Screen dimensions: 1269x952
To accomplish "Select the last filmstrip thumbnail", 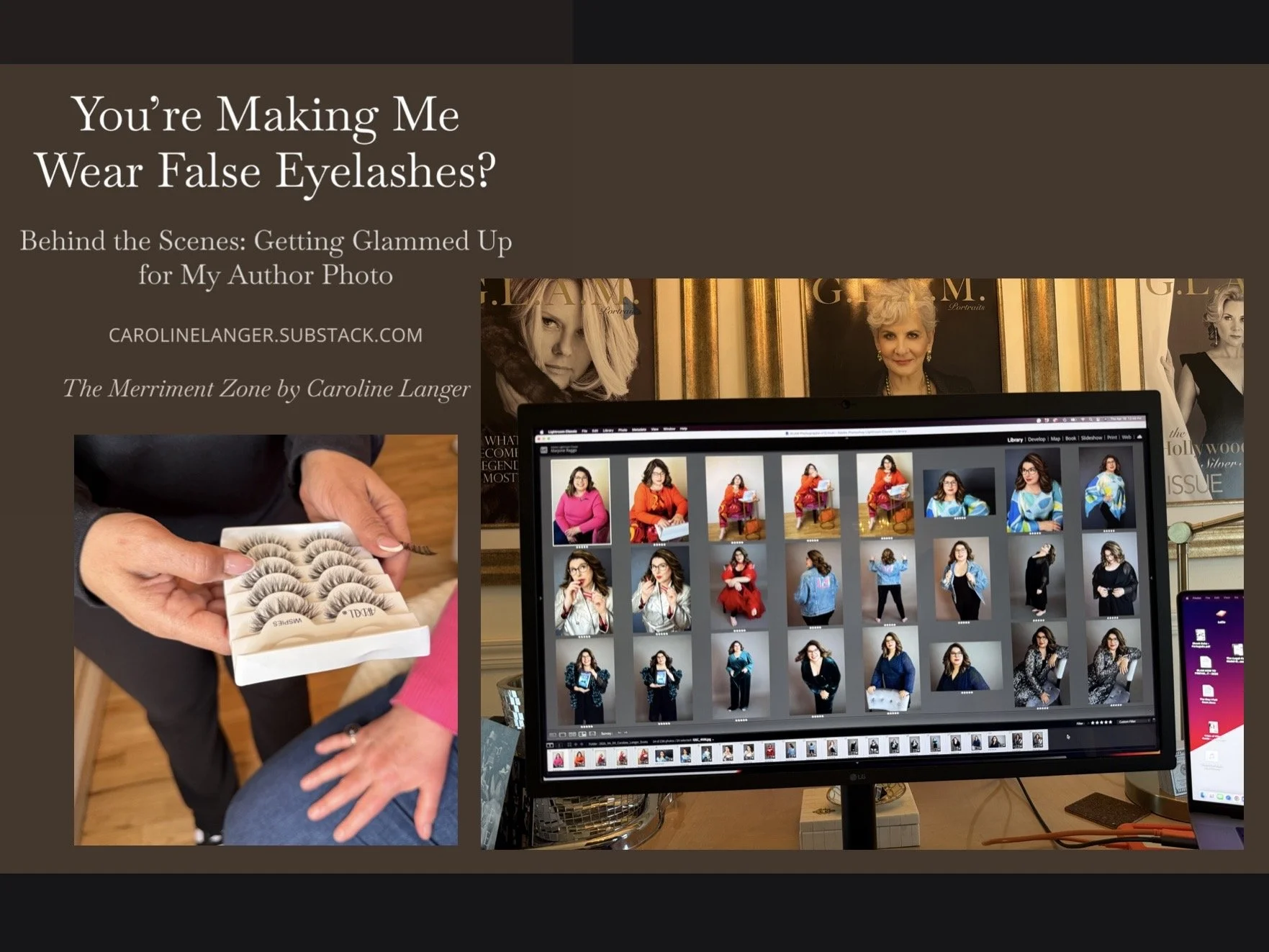I will pos(1037,740).
